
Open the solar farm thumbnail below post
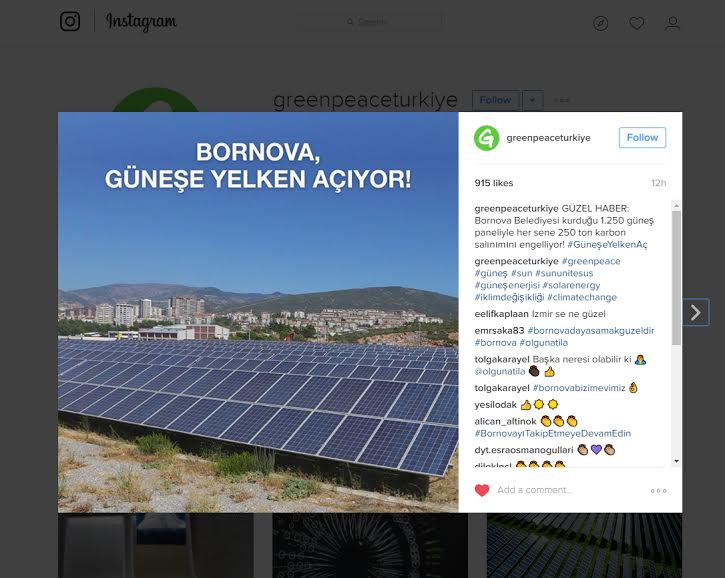(x=584, y=546)
